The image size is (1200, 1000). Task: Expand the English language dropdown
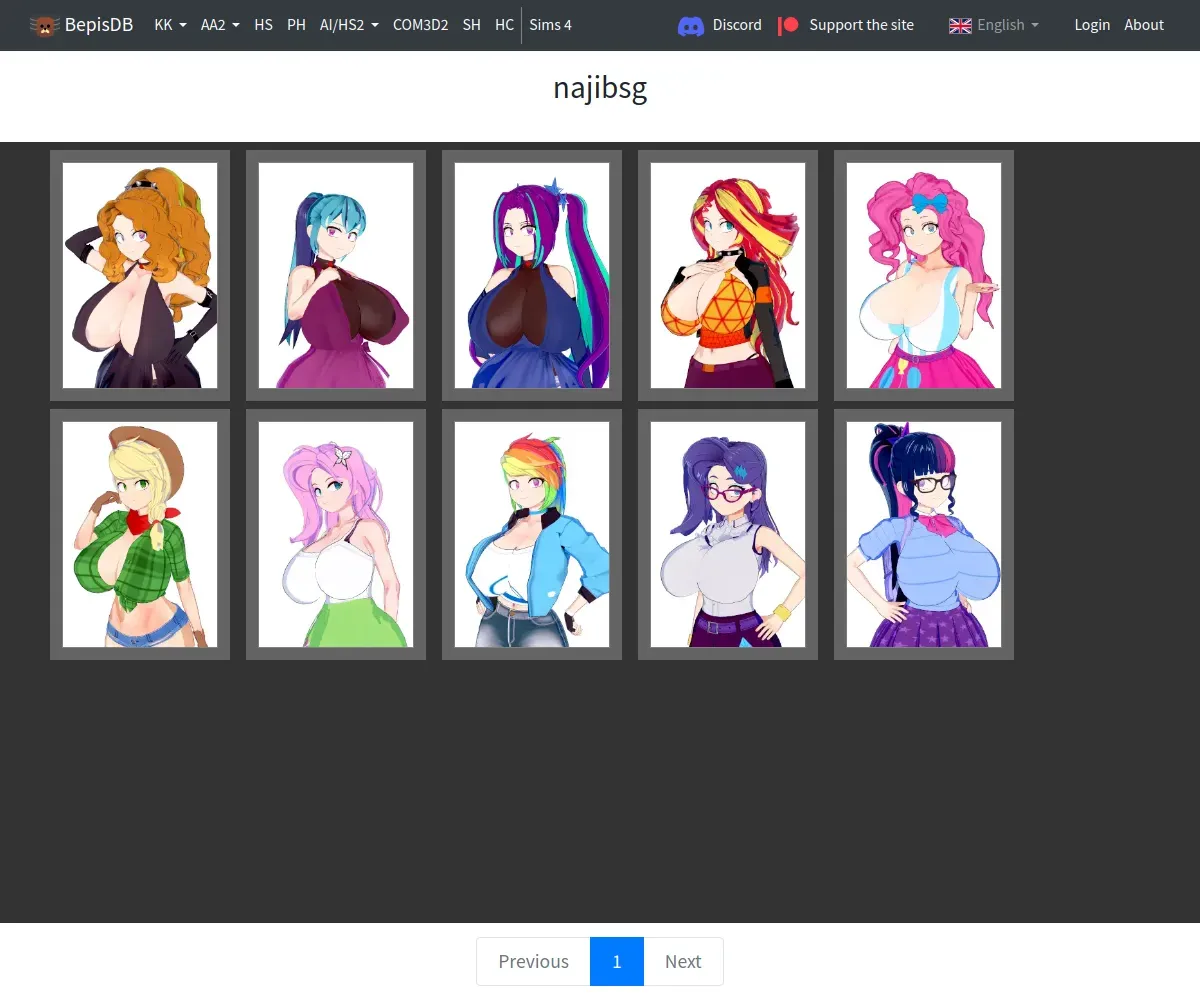coord(1008,25)
